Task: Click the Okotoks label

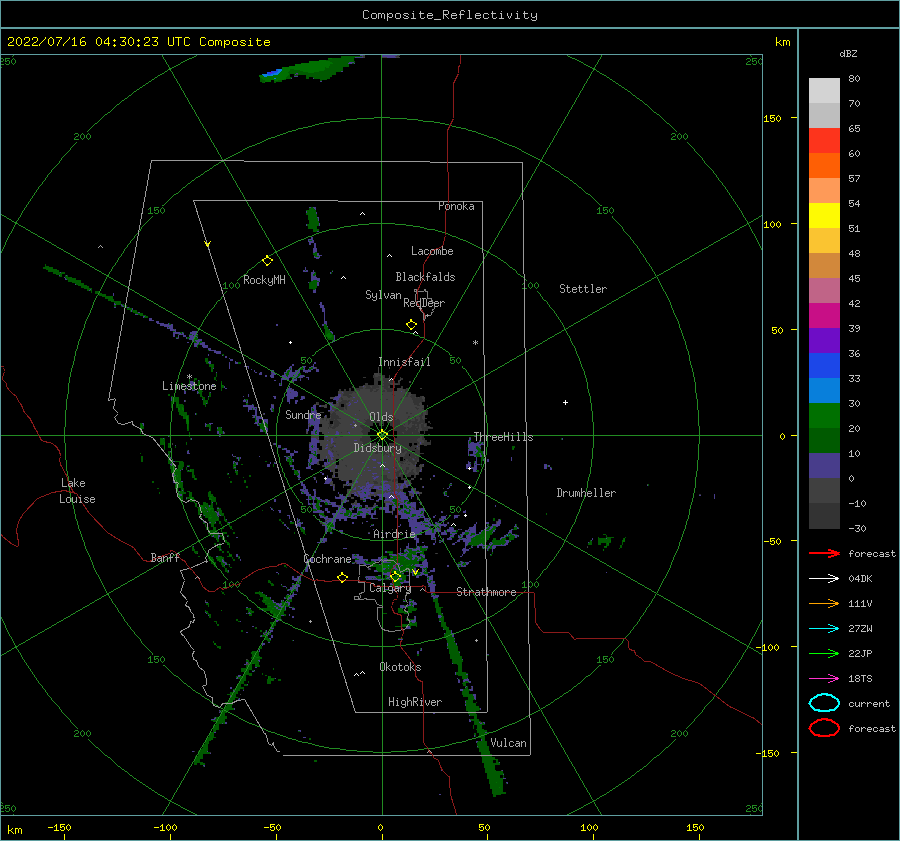Action: [x=400, y=666]
